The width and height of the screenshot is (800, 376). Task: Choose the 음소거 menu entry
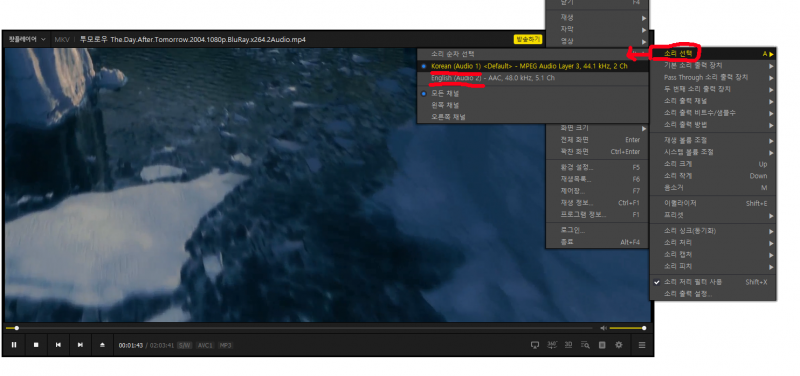713,188
